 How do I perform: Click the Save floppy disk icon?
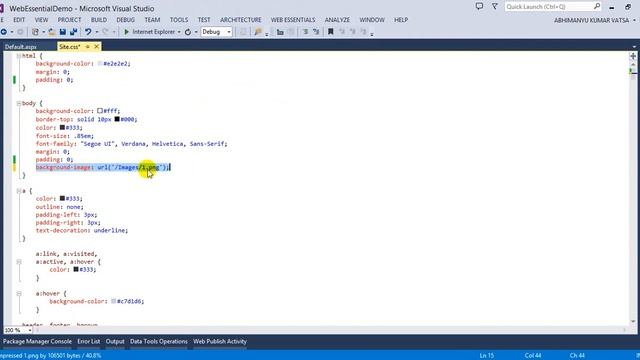point(63,32)
